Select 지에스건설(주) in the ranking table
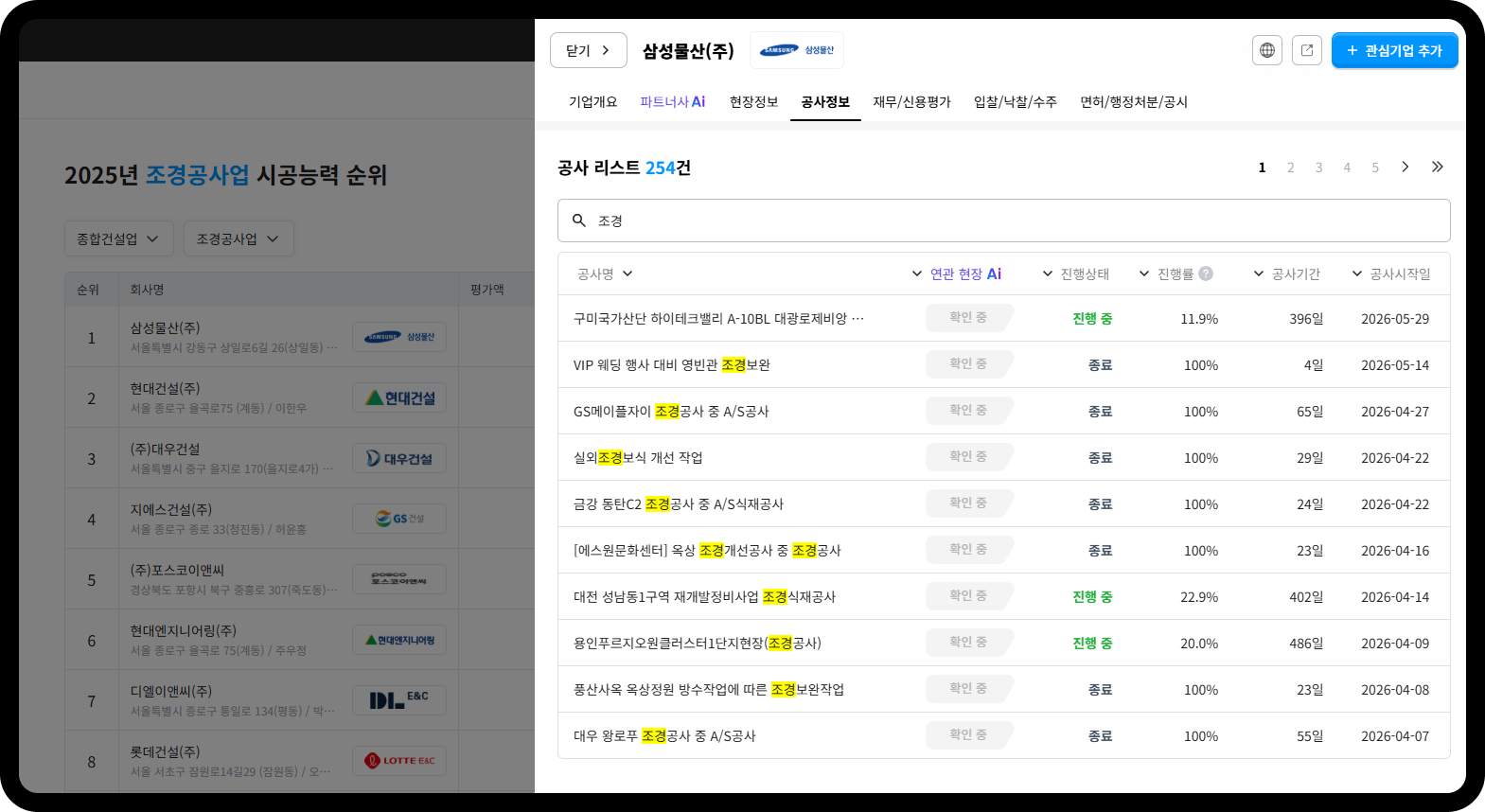The width and height of the screenshot is (1485, 812). [x=170, y=510]
